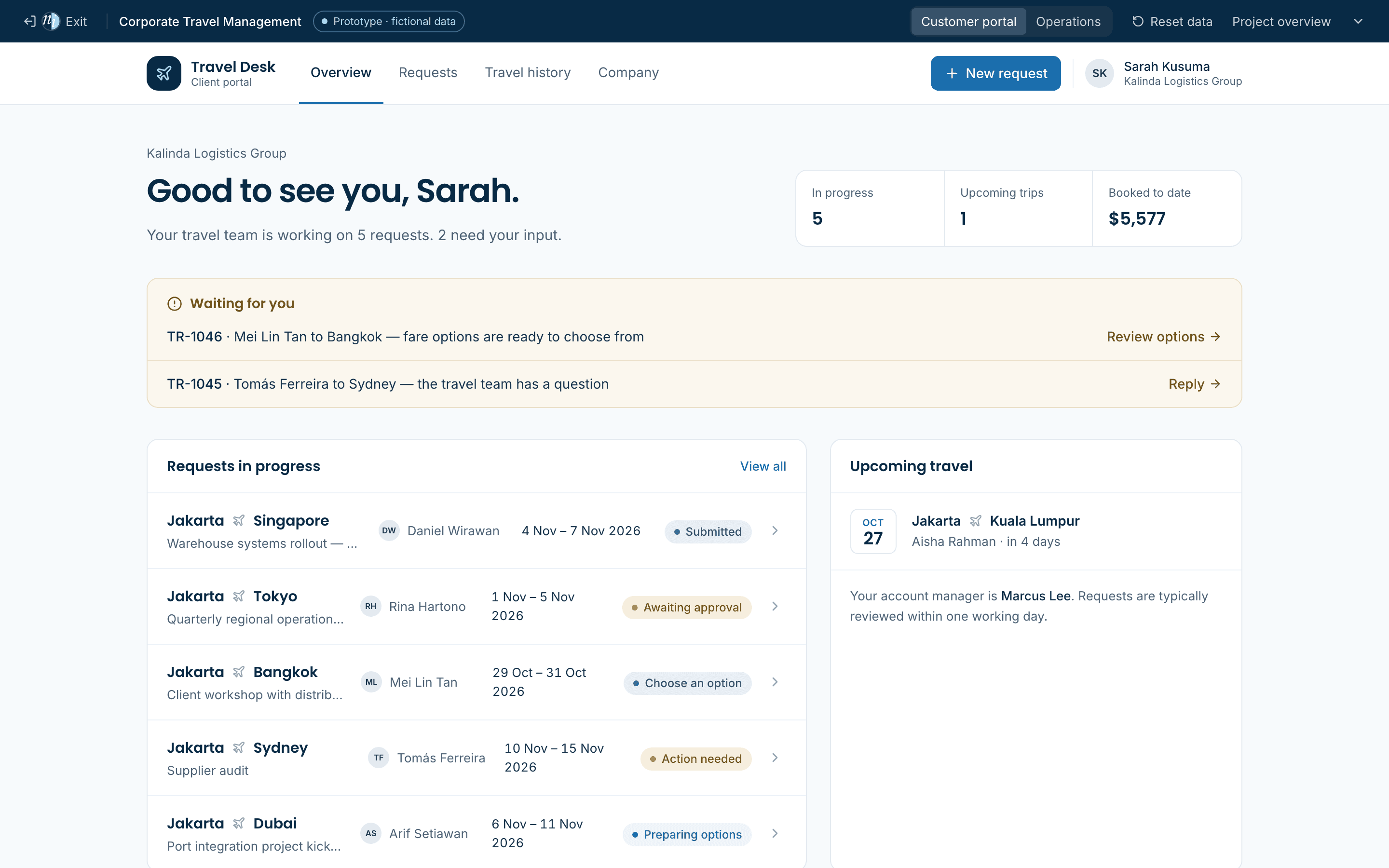Click plane icon in Jakarta–Dubai row
Image resolution: width=1389 pixels, height=868 pixels.
[x=239, y=824]
